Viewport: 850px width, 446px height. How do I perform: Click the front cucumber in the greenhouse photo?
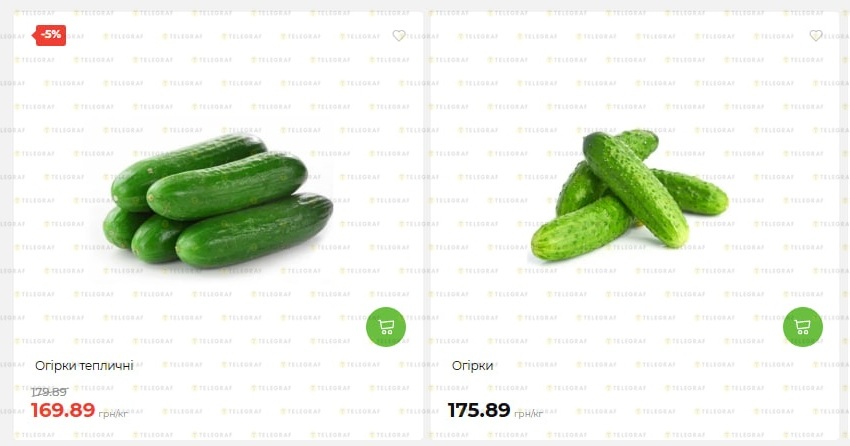click(x=254, y=231)
